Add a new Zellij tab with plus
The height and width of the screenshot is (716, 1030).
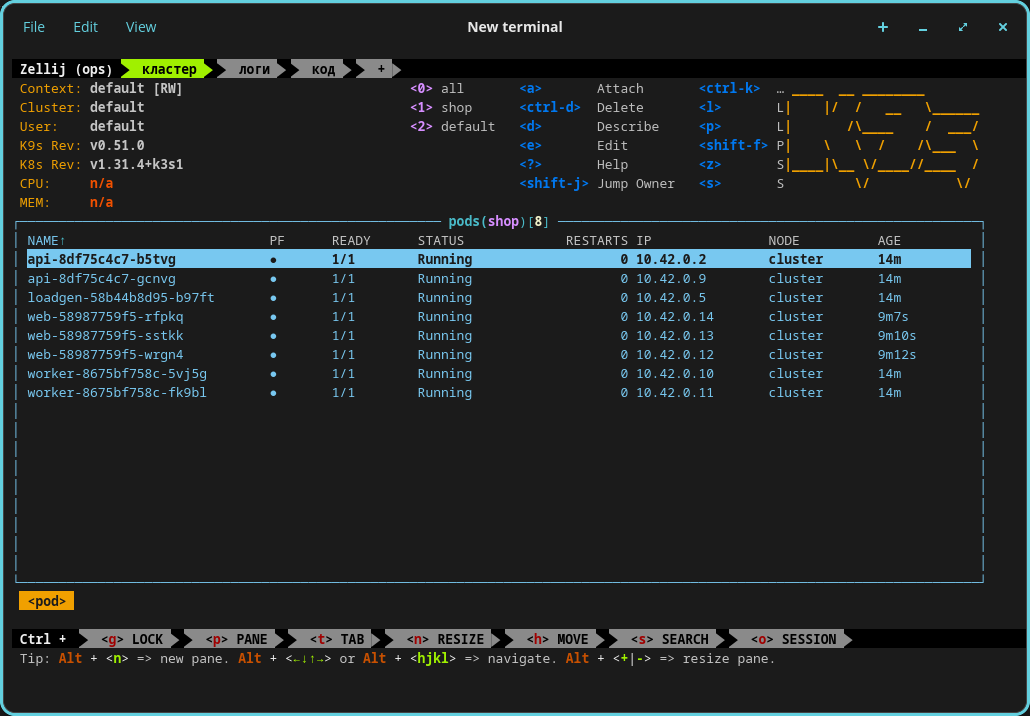pos(380,69)
